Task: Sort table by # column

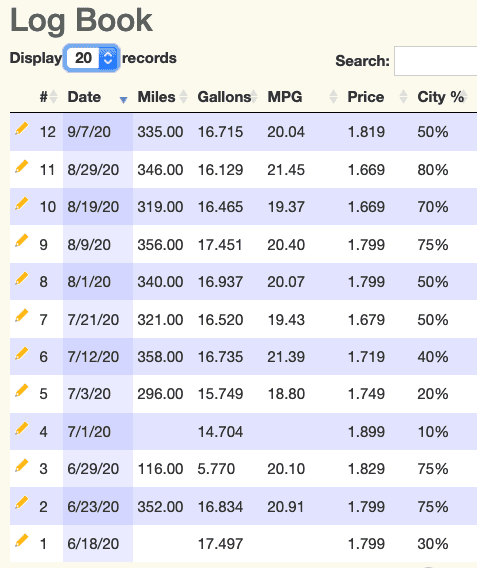Action: pyautogui.click(x=48, y=97)
